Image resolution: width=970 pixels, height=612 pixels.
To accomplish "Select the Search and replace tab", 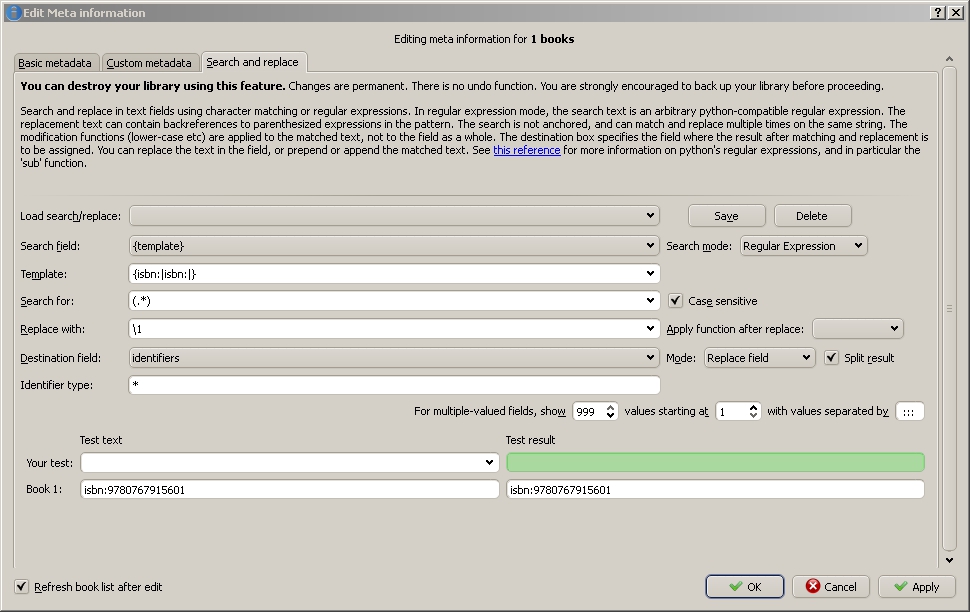I will [253, 62].
